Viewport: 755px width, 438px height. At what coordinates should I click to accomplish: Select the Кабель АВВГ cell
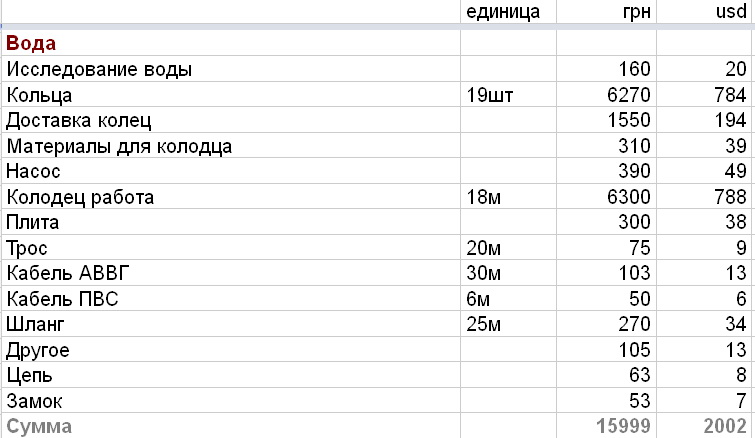click(231, 273)
